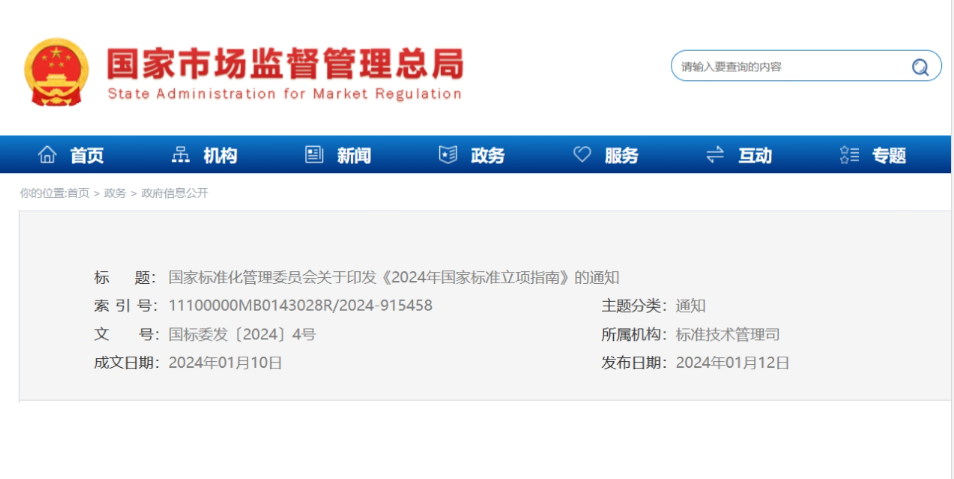Viewport: 954px width, 479px height.
Task: Click the 成文日期 value 2024年01月10日
Action: 225,363
